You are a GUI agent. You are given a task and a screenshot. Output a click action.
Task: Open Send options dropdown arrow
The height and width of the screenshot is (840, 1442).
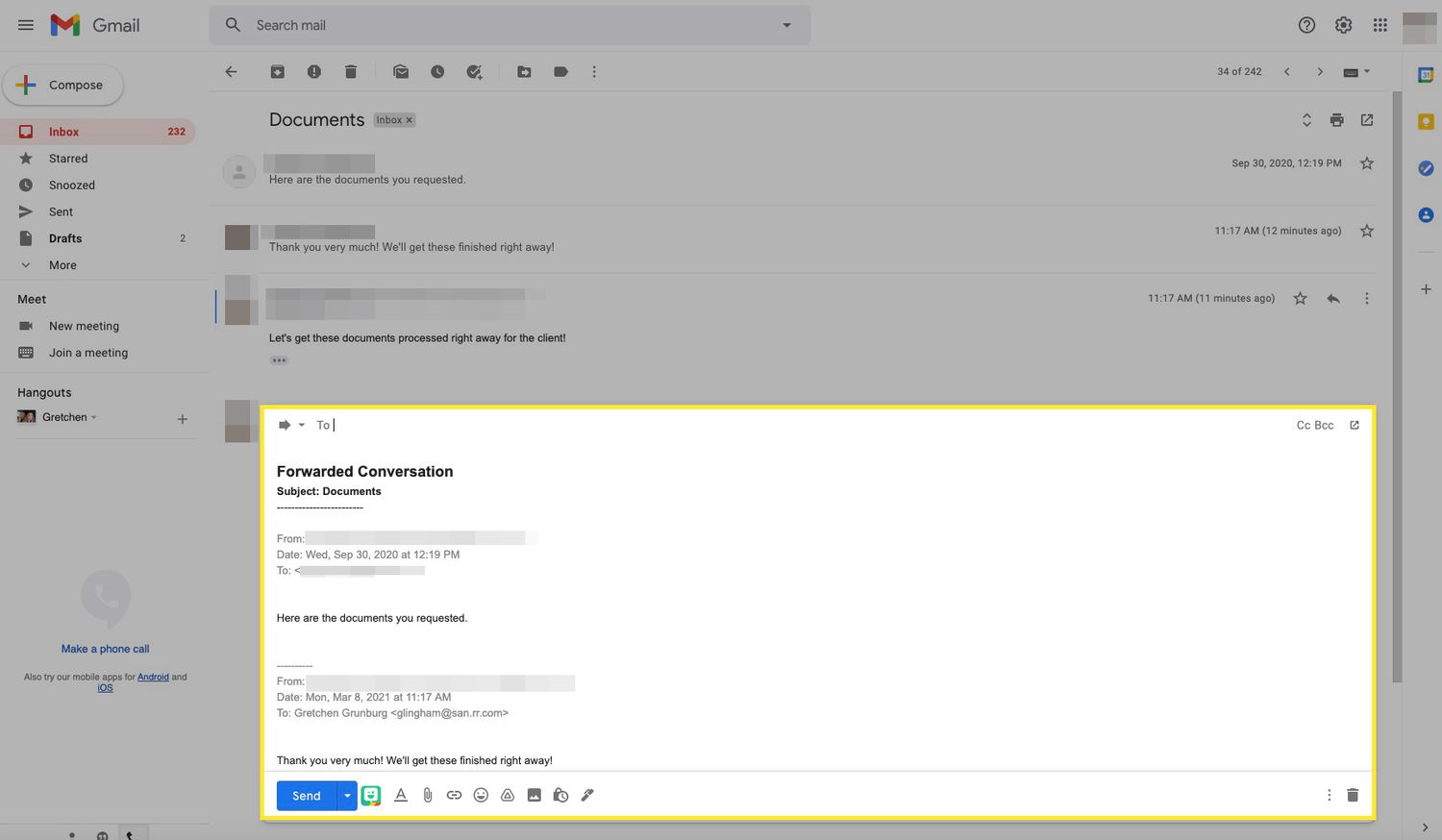[x=347, y=796]
